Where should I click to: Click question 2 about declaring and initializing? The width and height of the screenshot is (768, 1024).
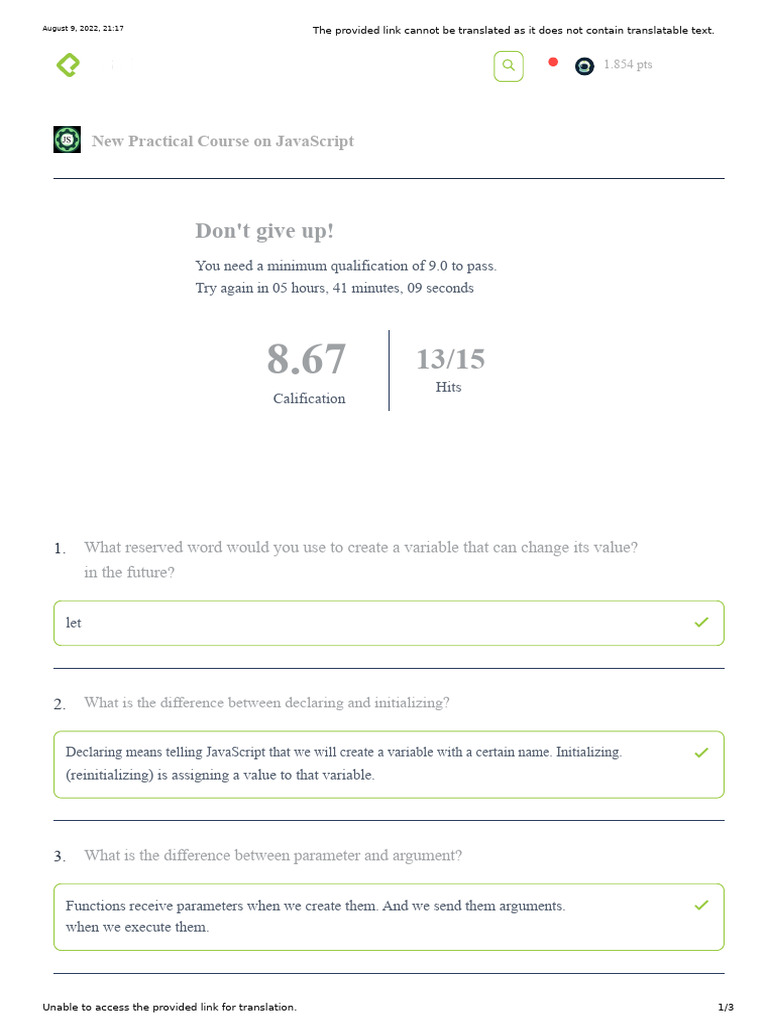pyautogui.click(x=266, y=703)
